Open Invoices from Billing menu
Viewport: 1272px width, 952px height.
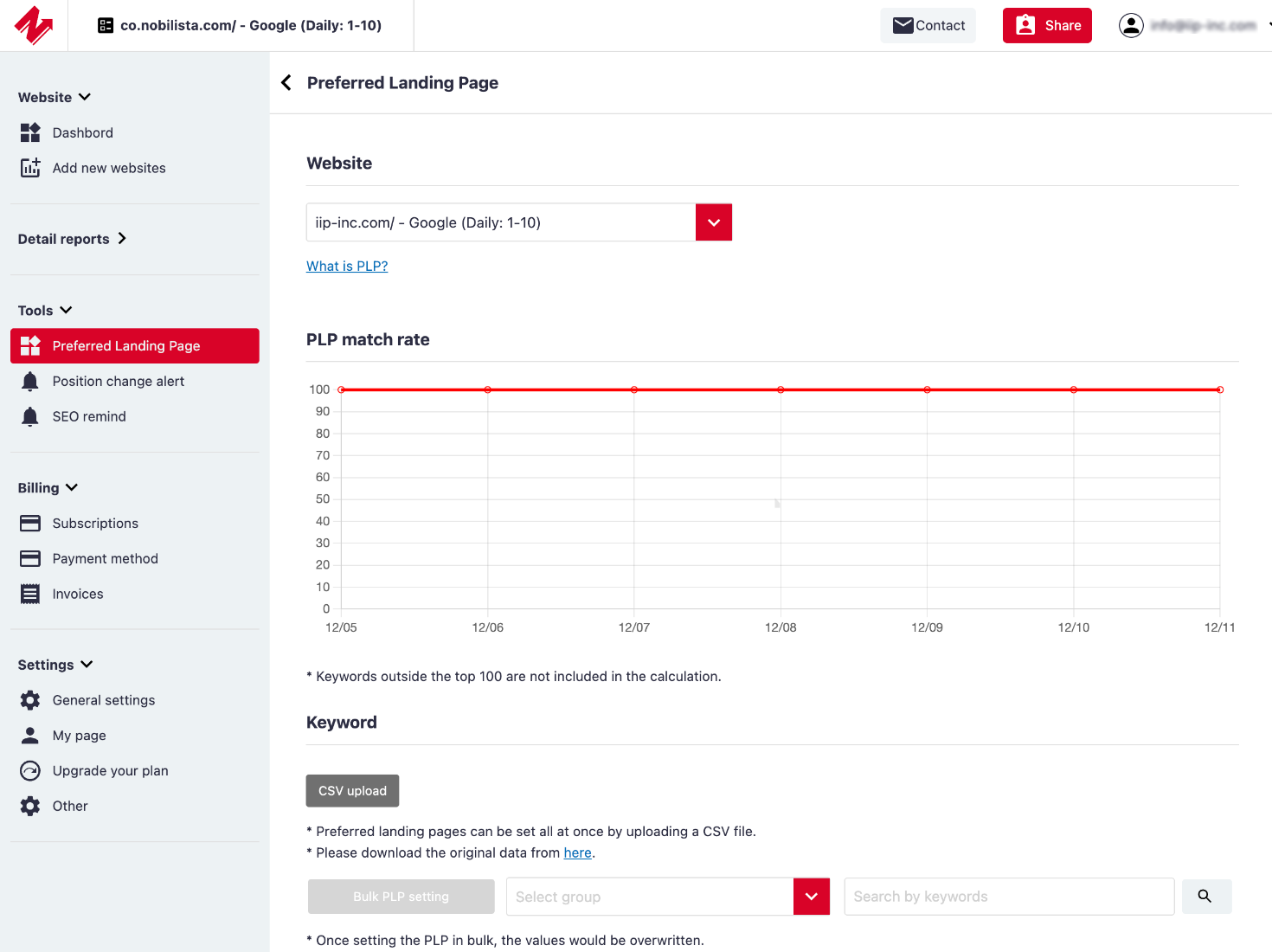pos(77,595)
